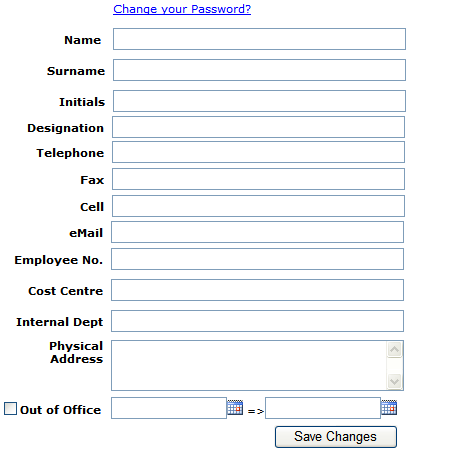468x449 pixels.
Task: Click into the Initials field
Action: 259,101
